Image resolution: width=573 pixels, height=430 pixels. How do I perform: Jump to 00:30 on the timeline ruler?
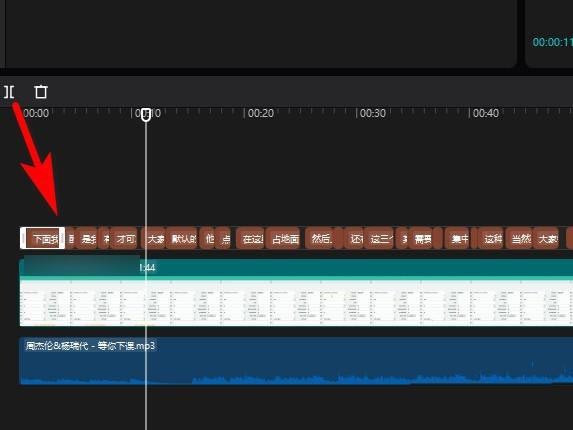tap(373, 113)
